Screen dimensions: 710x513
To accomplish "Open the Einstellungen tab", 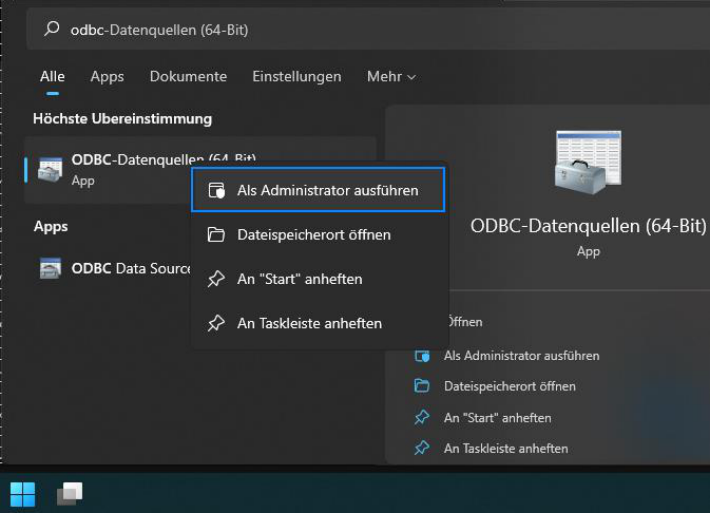I will pos(297,77).
